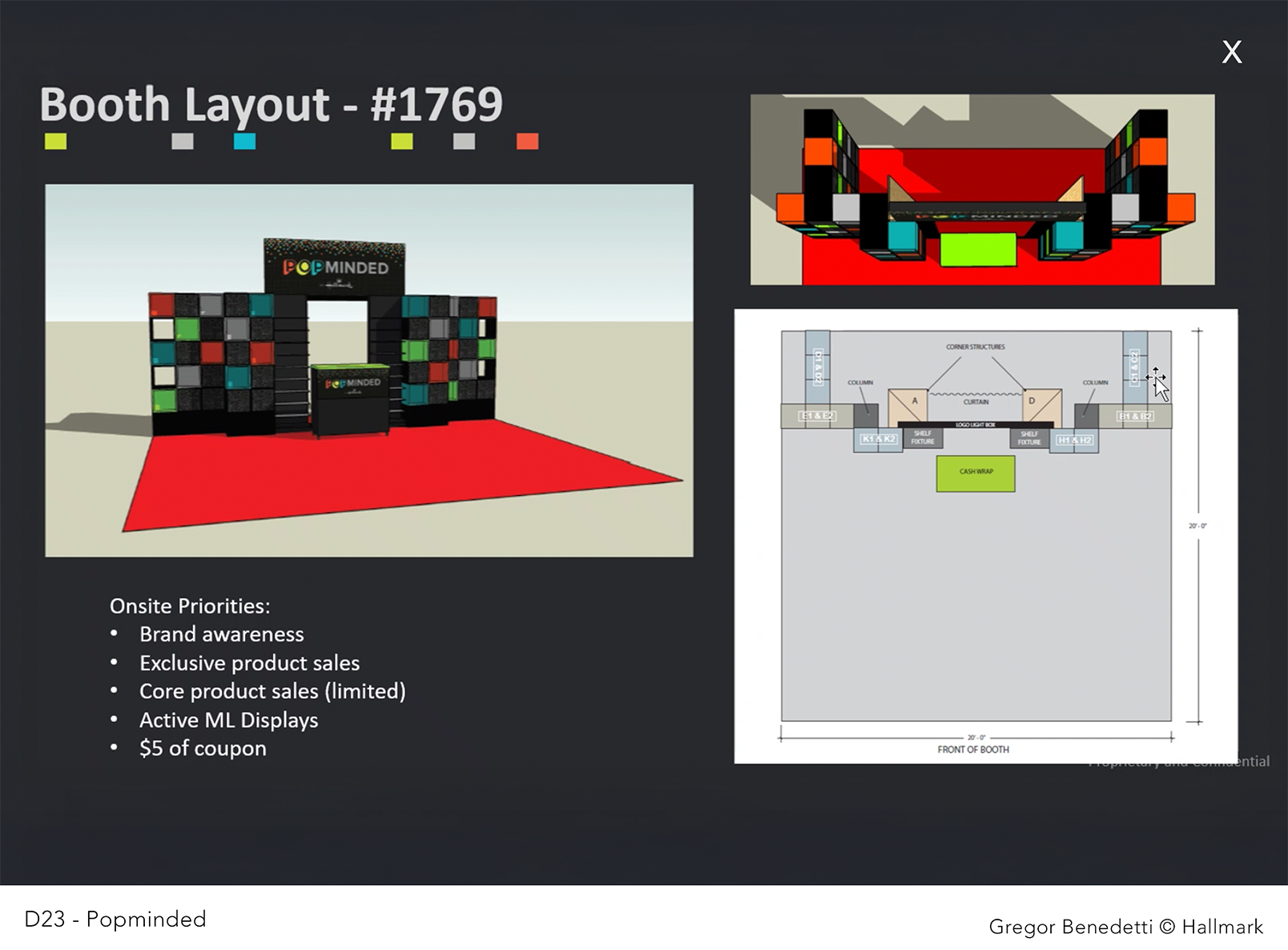Click the "B1 & B2" floor plan label
1288x950 pixels.
point(1135,417)
